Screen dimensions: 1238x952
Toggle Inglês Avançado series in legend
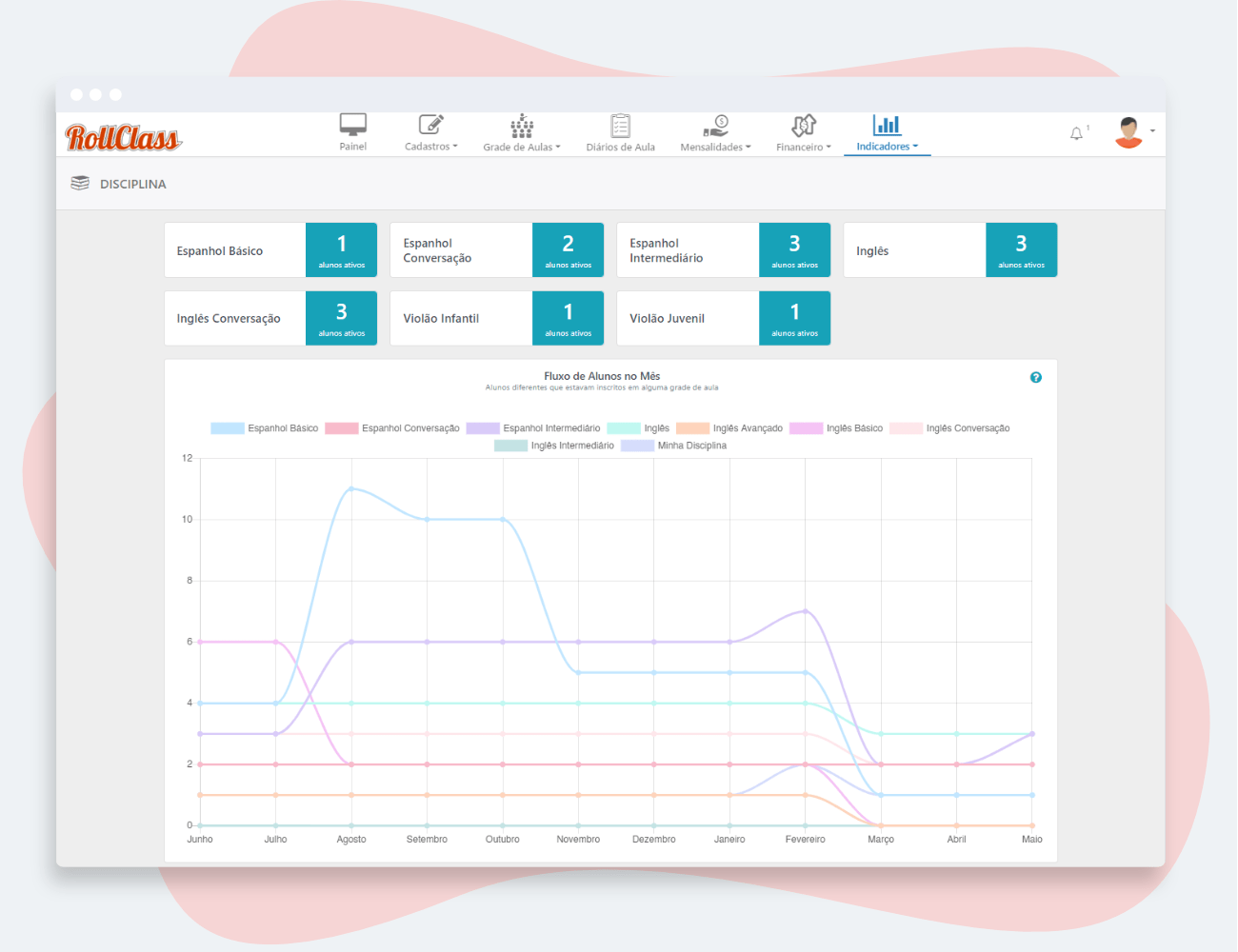coord(729,428)
